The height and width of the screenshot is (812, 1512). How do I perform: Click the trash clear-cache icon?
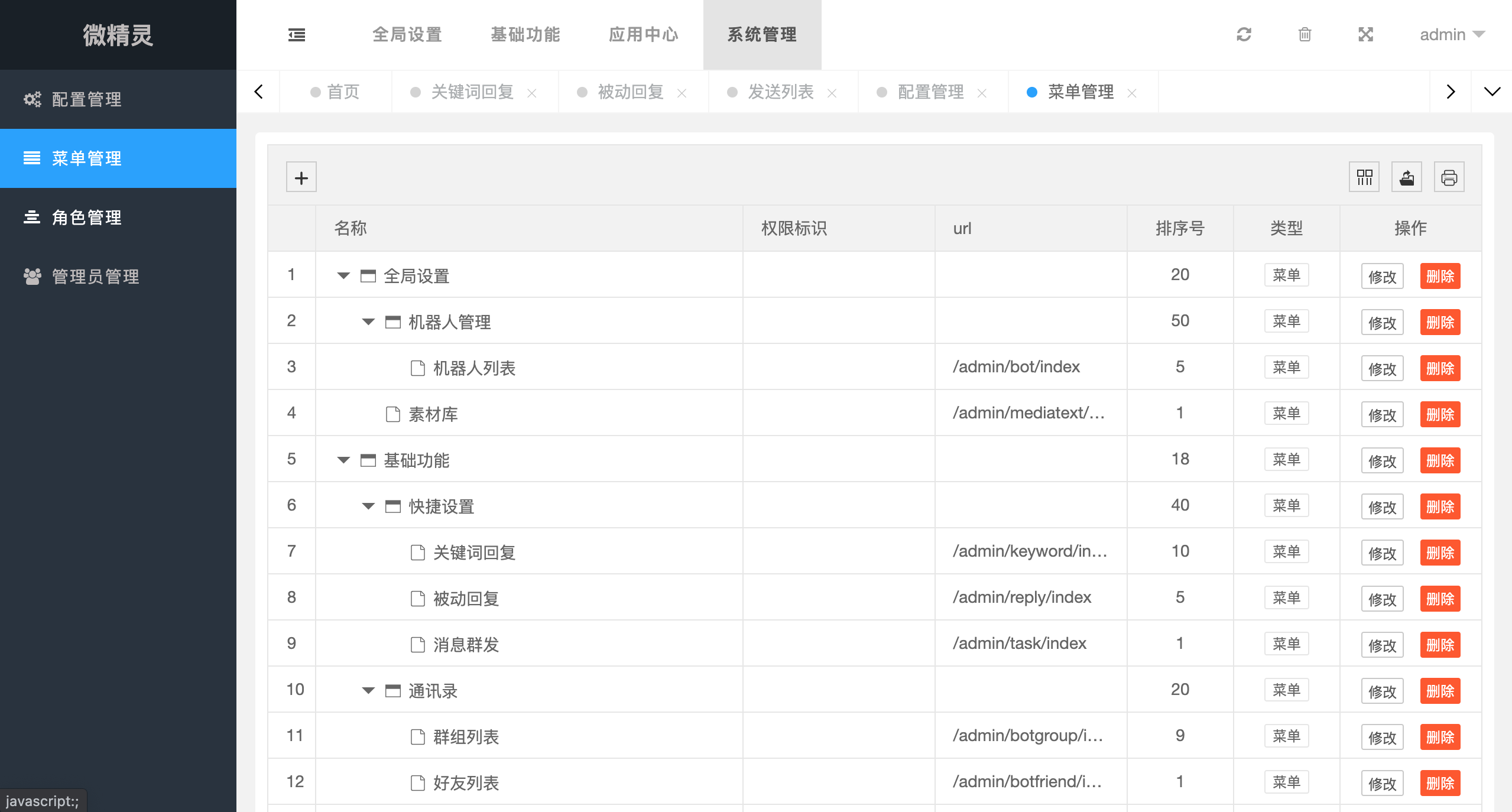click(x=1305, y=35)
